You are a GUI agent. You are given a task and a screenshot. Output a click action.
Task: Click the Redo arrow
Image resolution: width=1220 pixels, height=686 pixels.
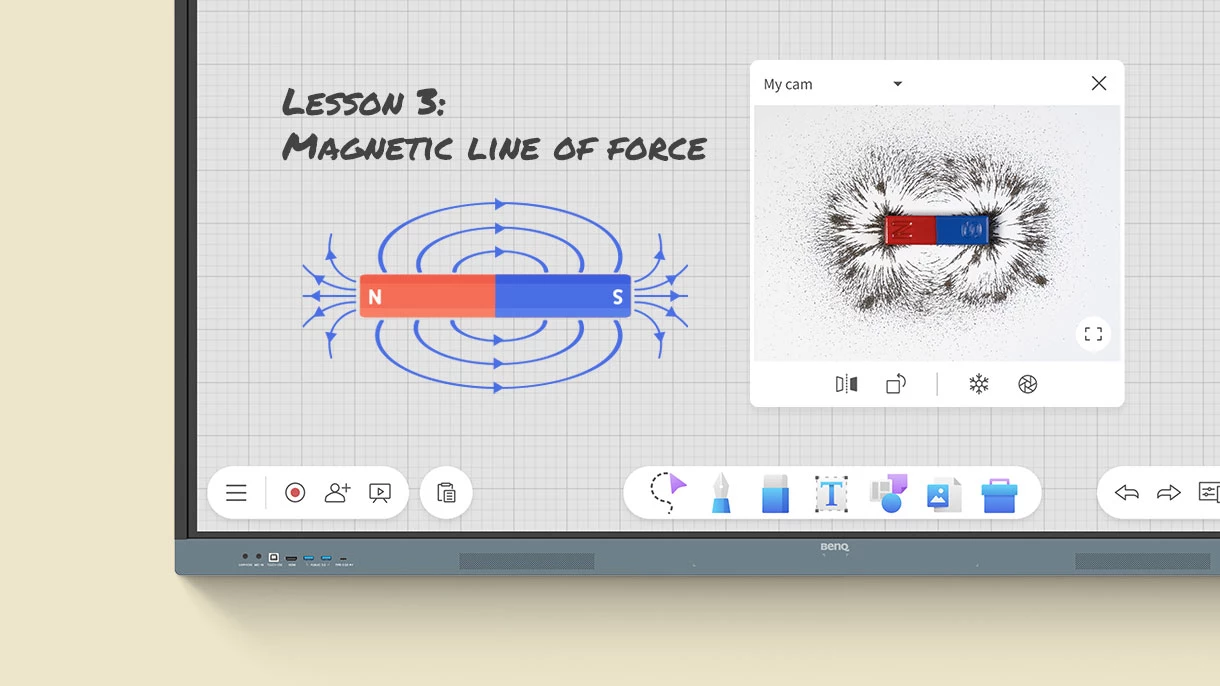tap(1168, 492)
